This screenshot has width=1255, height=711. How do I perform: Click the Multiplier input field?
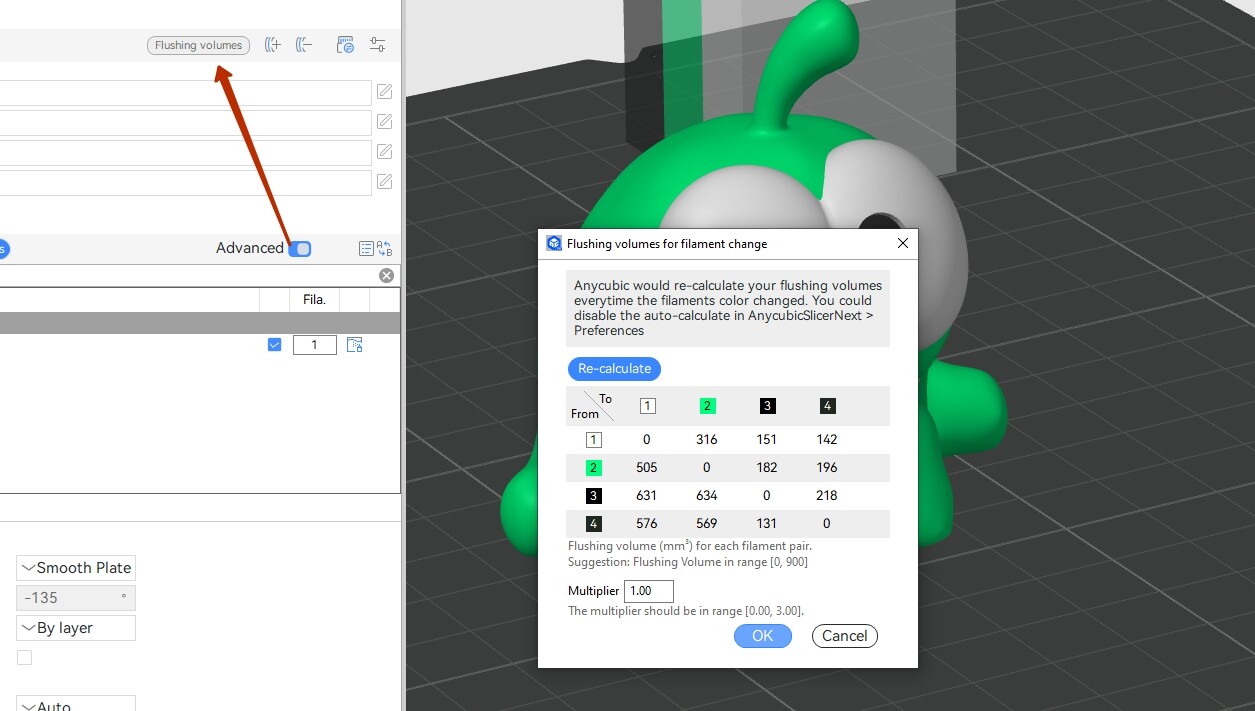[x=649, y=591]
